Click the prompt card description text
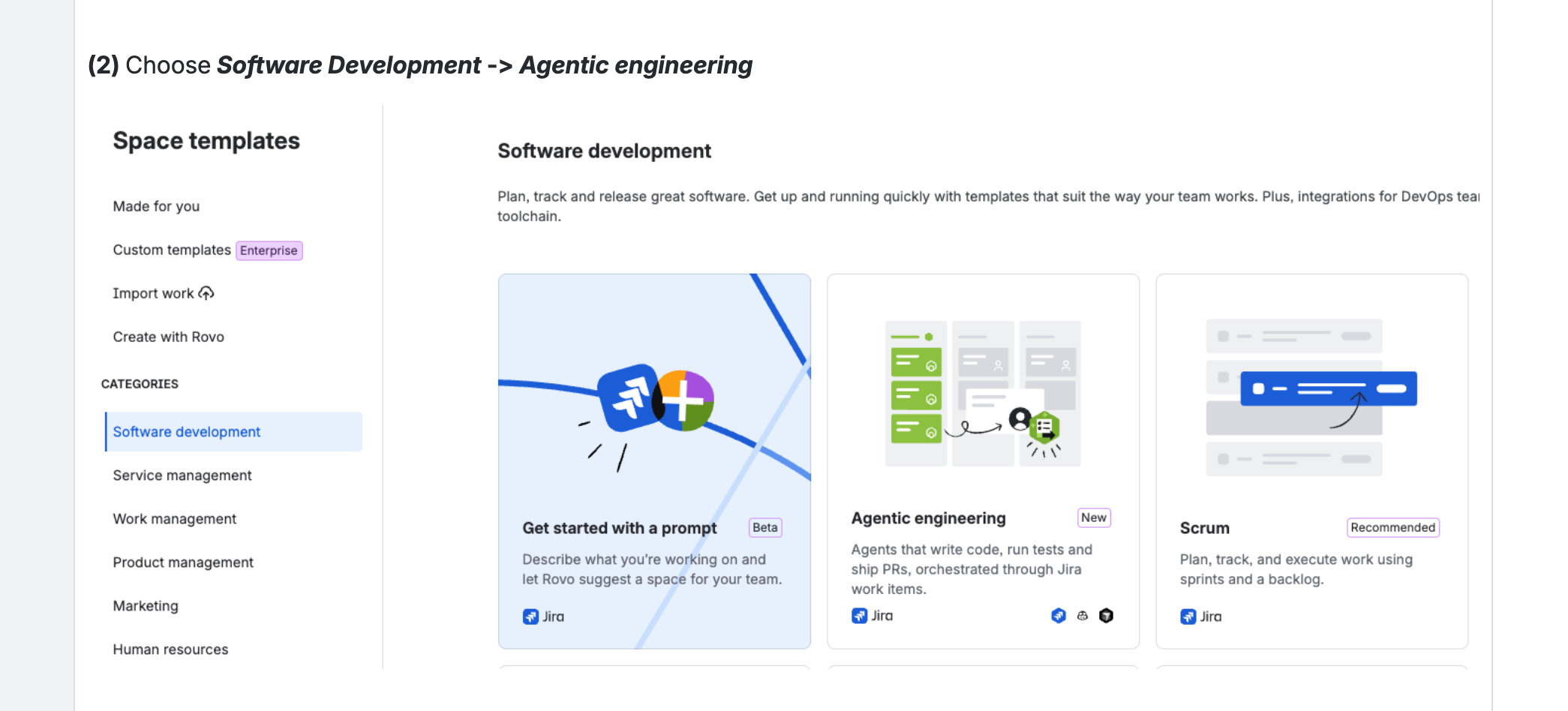1568x711 pixels. tap(652, 569)
